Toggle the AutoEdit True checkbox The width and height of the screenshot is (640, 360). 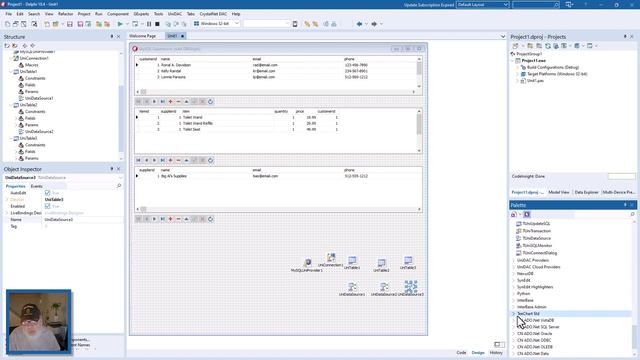tap(47, 193)
